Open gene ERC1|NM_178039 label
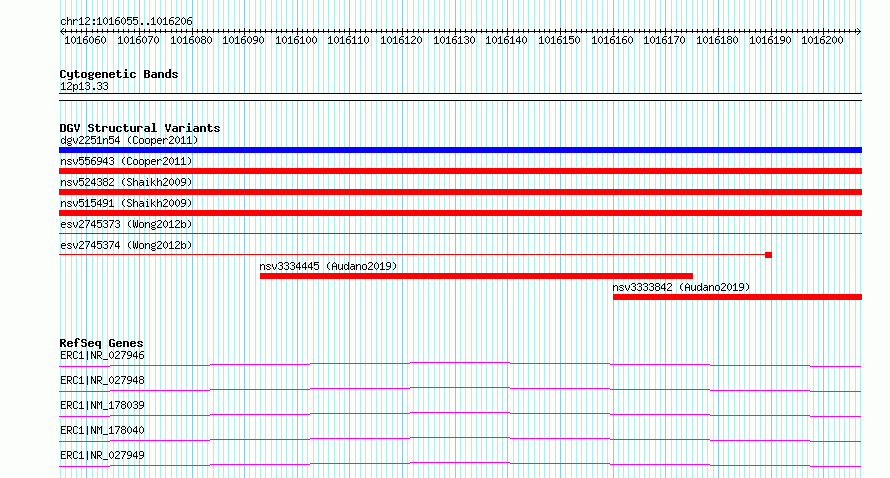 click(x=102, y=405)
